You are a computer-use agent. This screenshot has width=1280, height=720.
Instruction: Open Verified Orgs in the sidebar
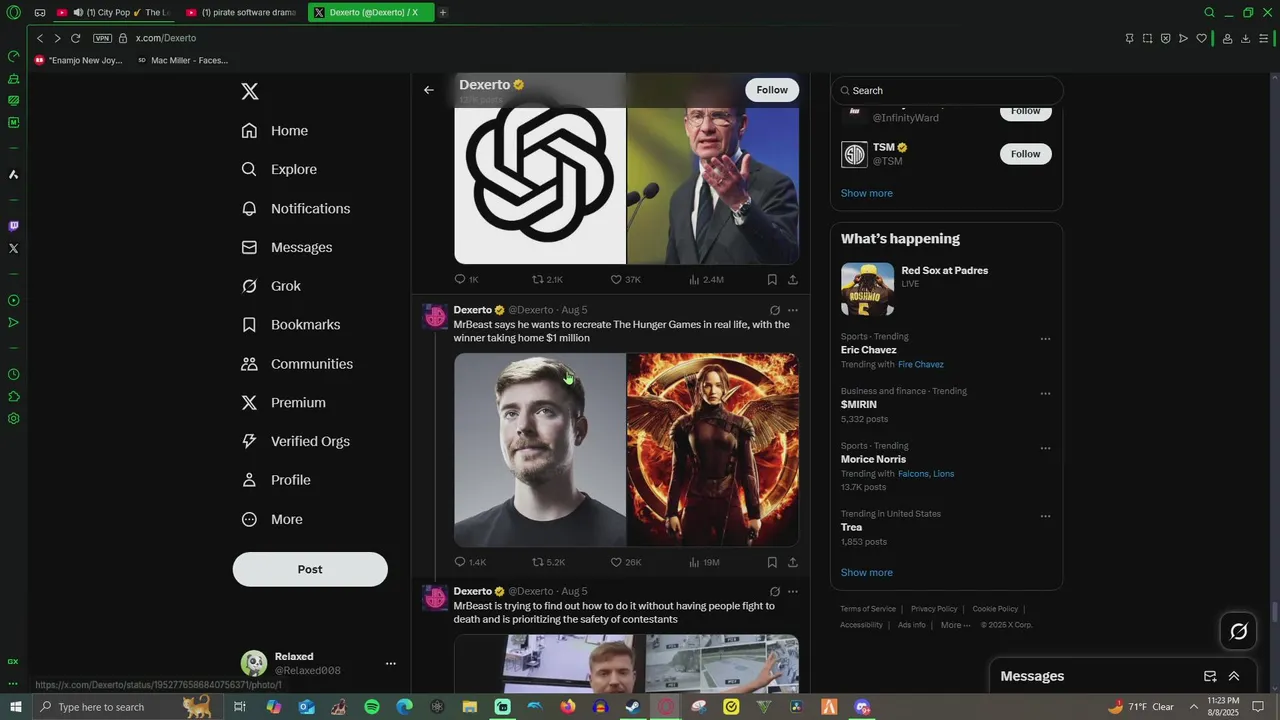point(296,441)
